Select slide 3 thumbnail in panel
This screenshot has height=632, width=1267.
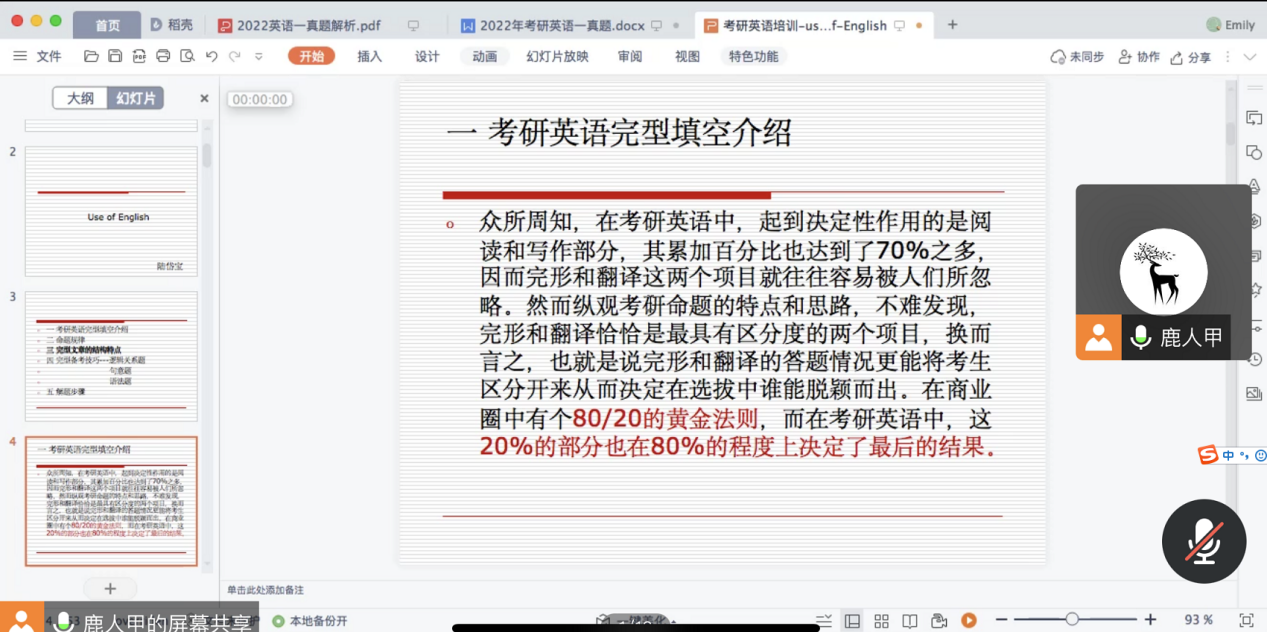pyautogui.click(x=111, y=356)
